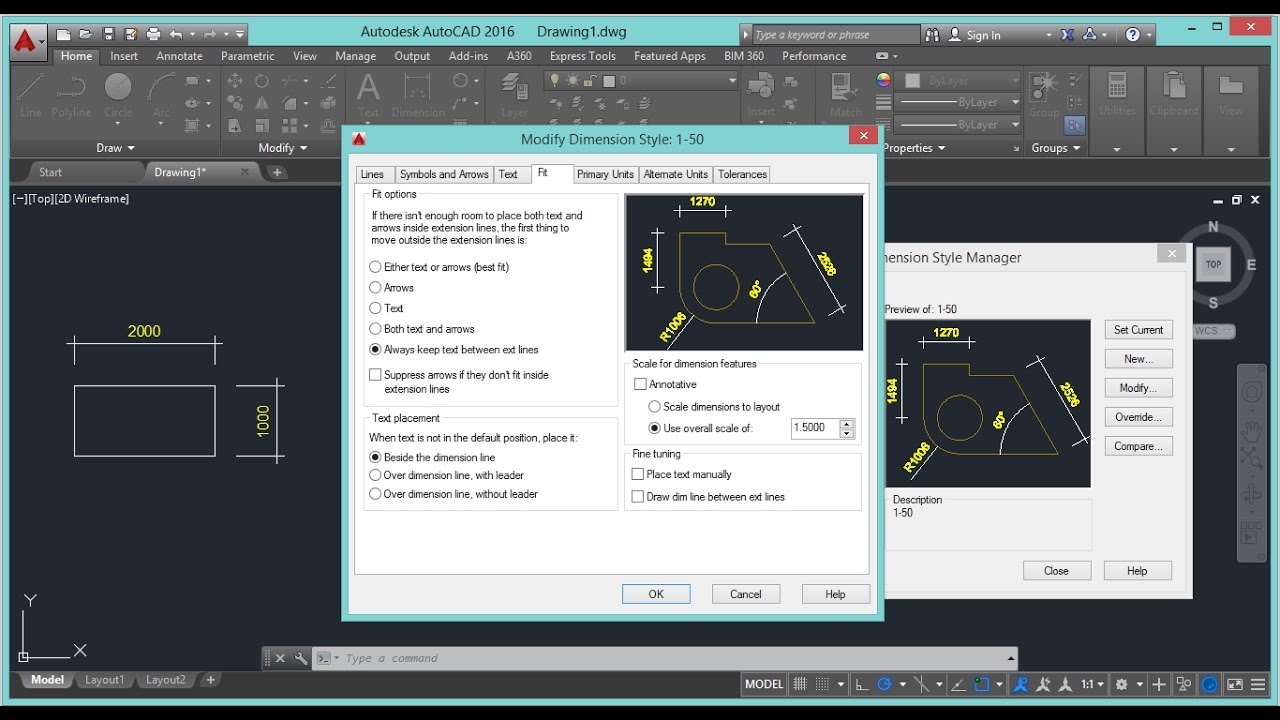The image size is (1280, 720).
Task: Click the Open folder icon in quick access toolbar
Action: [86, 34]
